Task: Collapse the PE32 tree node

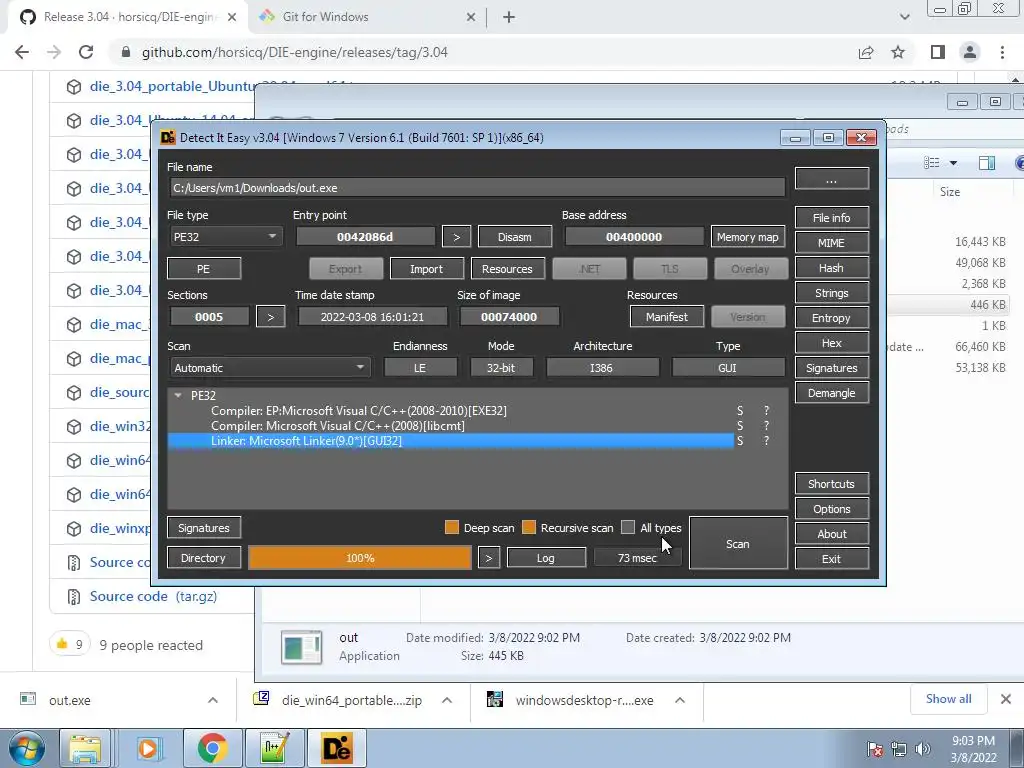Action: coord(178,395)
